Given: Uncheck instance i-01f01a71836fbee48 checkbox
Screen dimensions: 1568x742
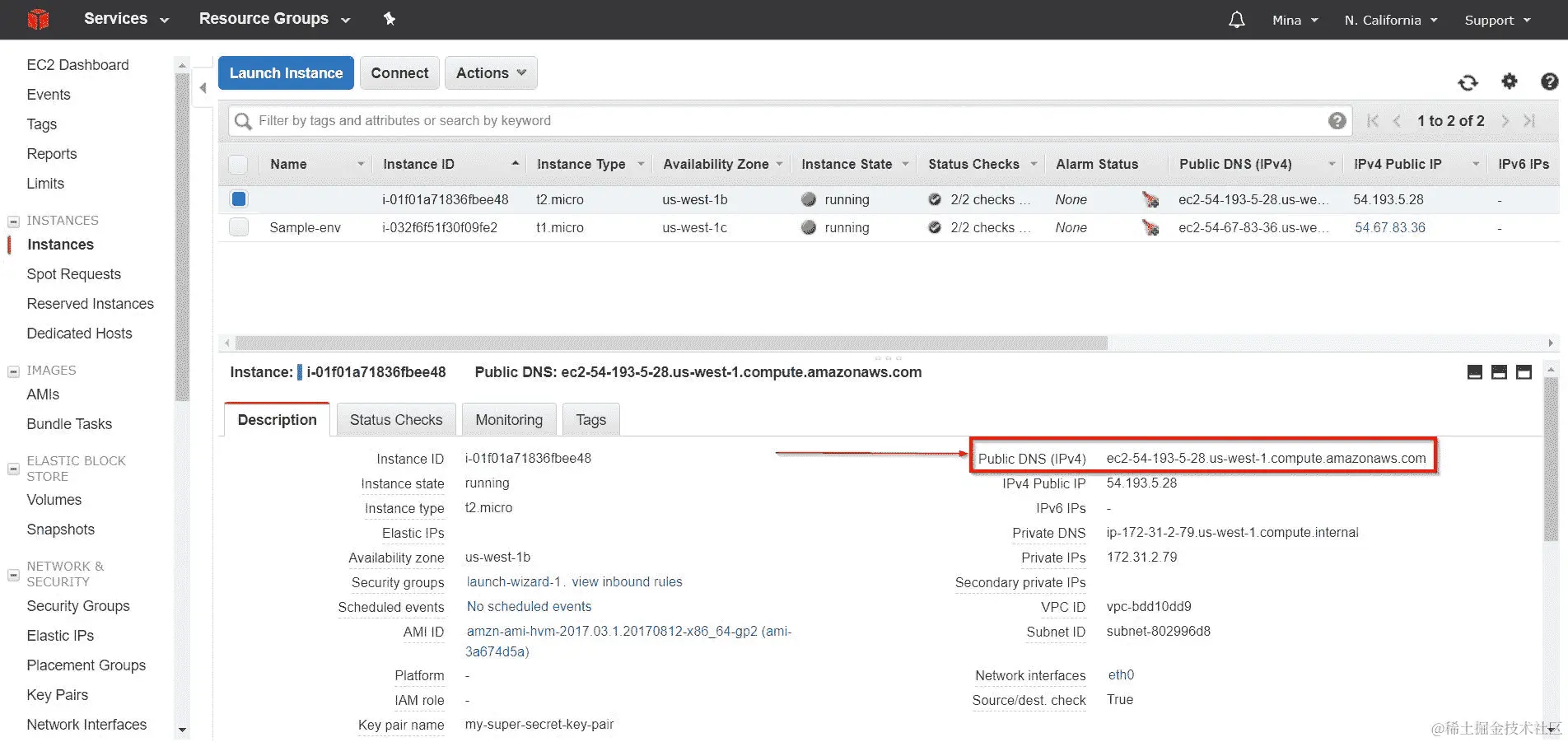Looking at the screenshot, I should (x=239, y=198).
